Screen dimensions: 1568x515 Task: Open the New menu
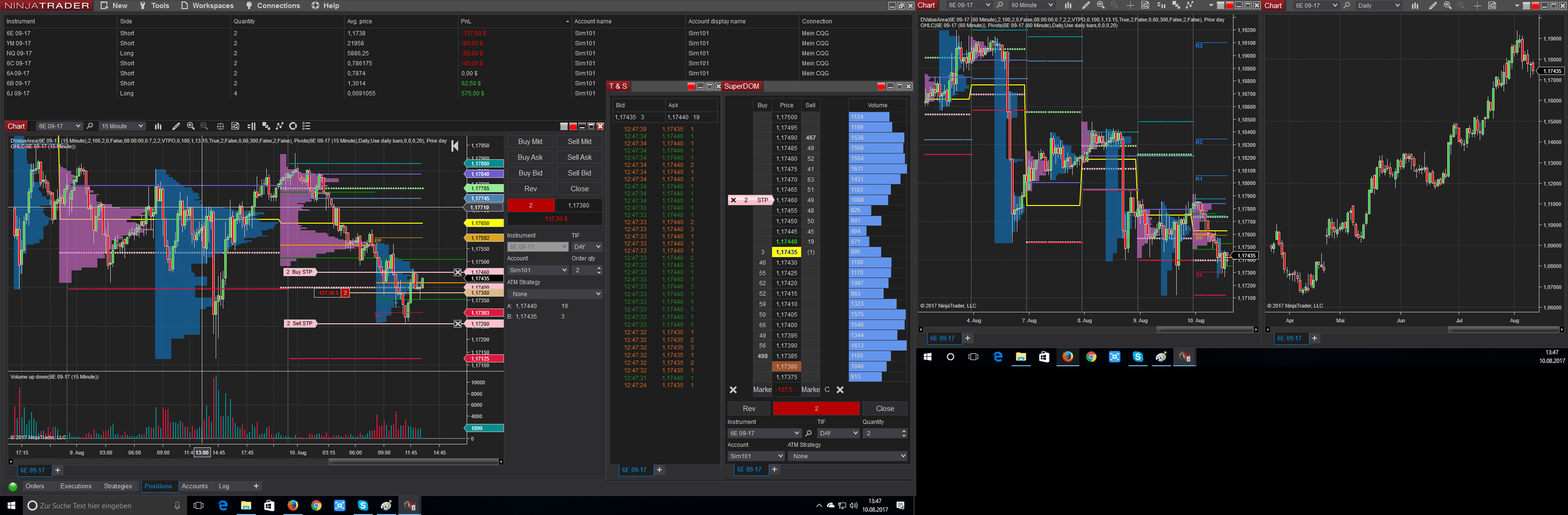click(114, 5)
